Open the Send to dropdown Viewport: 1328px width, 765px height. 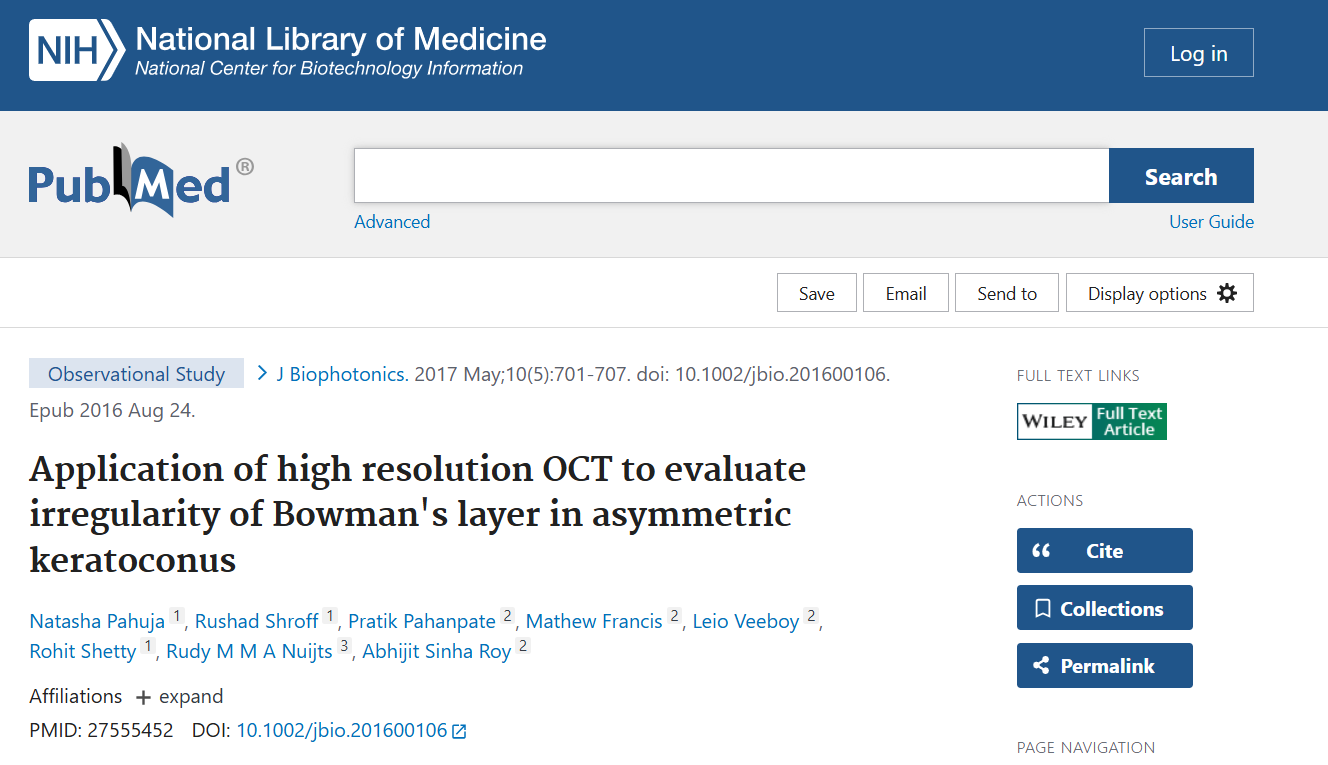click(1006, 292)
